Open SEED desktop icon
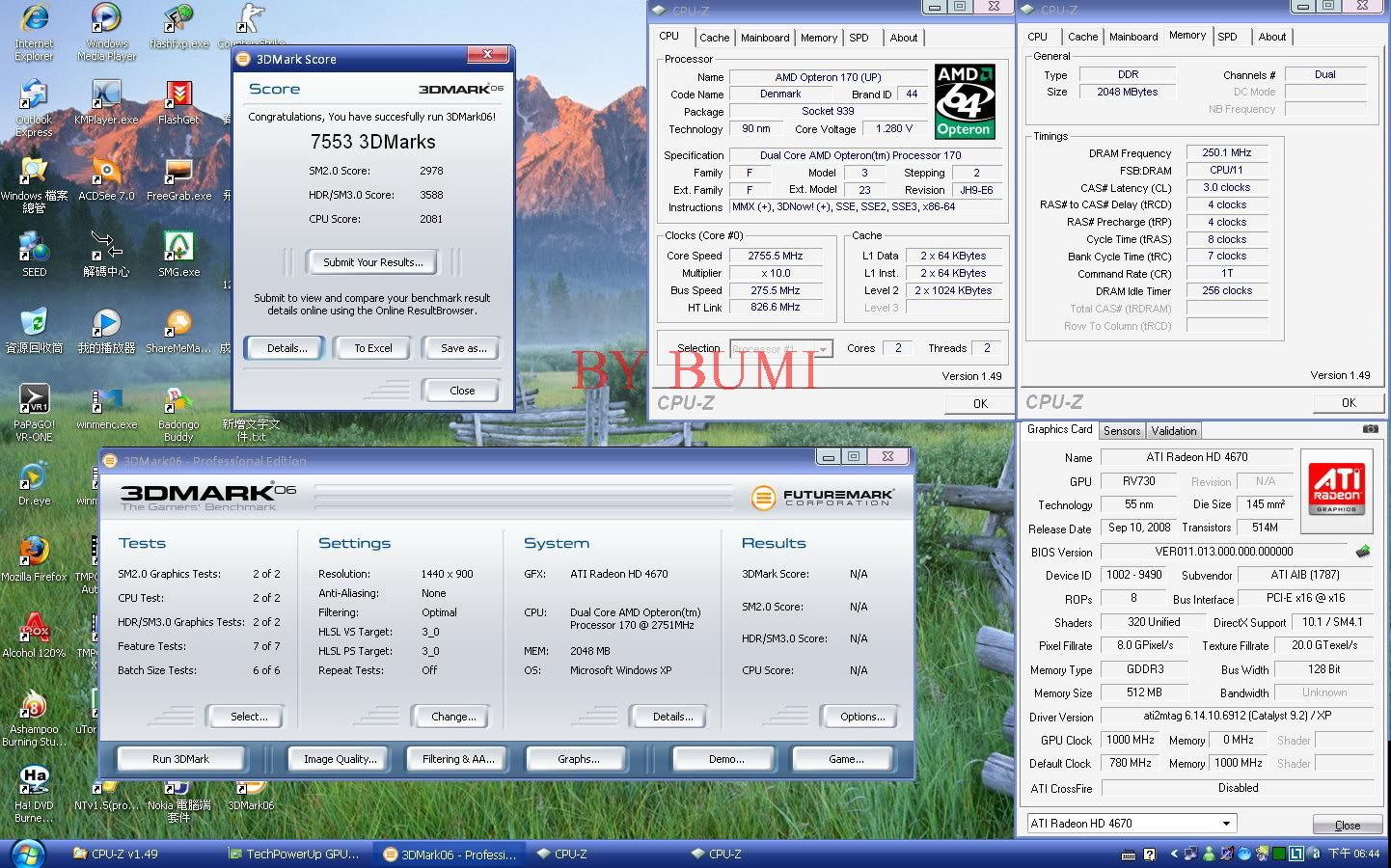 tap(34, 255)
